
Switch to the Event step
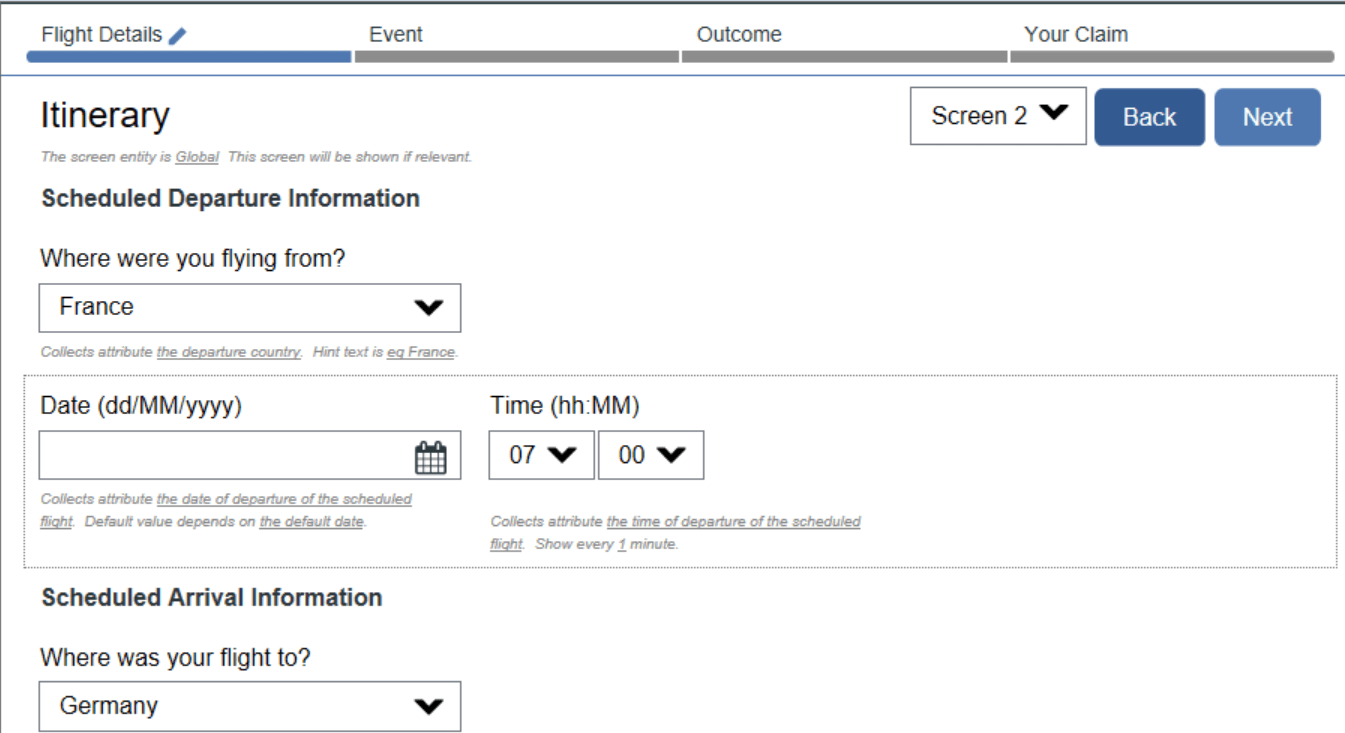point(396,33)
